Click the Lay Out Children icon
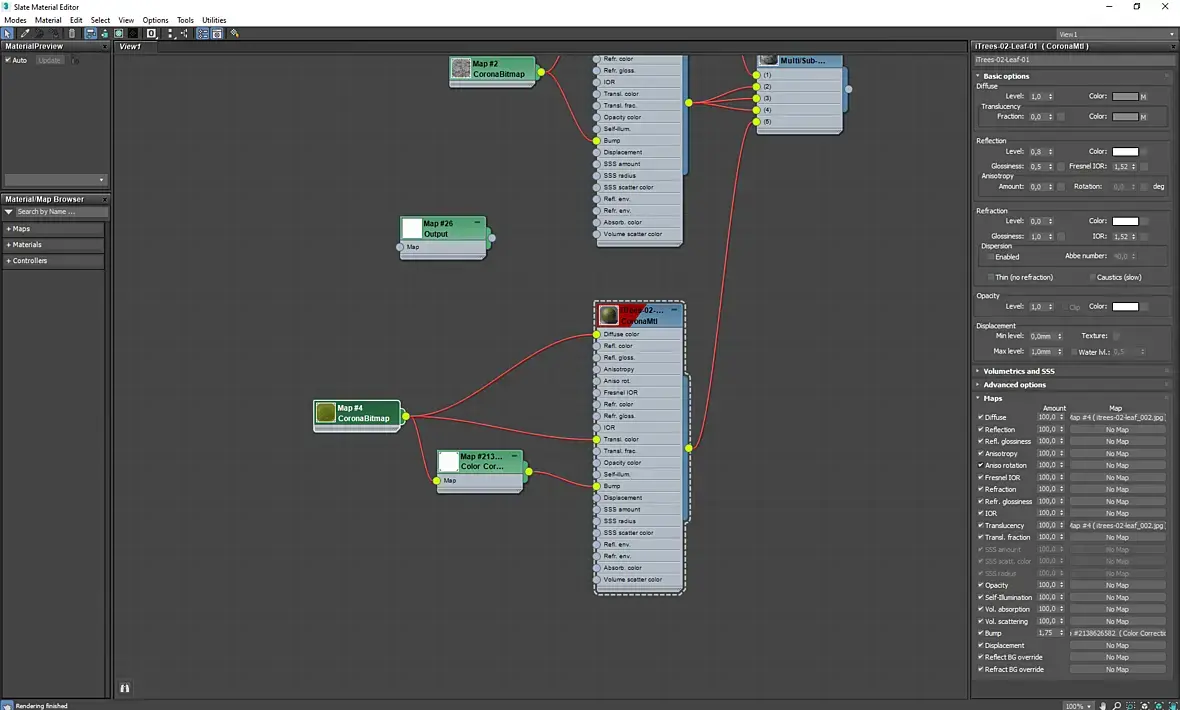 [x=184, y=34]
